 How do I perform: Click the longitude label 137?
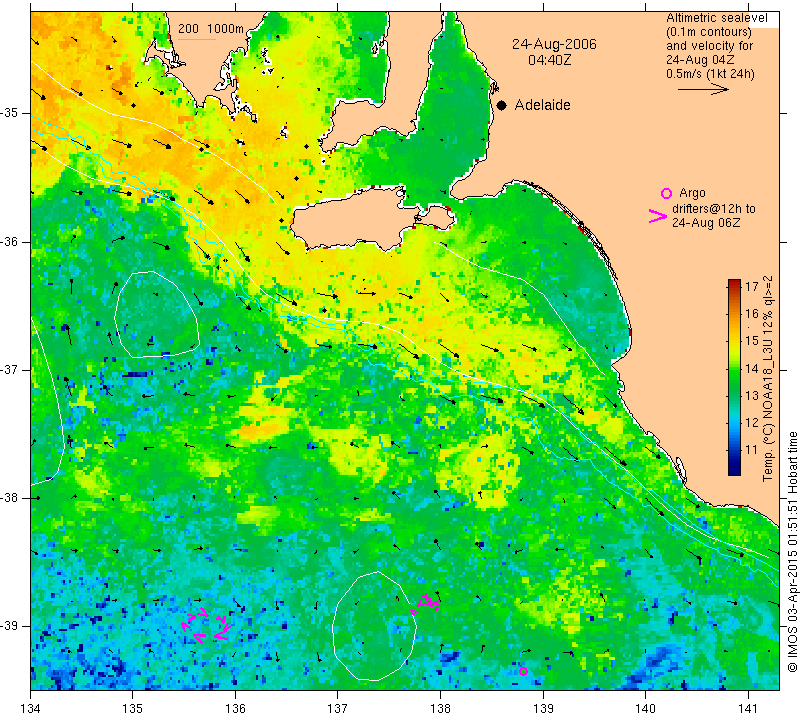(x=337, y=709)
